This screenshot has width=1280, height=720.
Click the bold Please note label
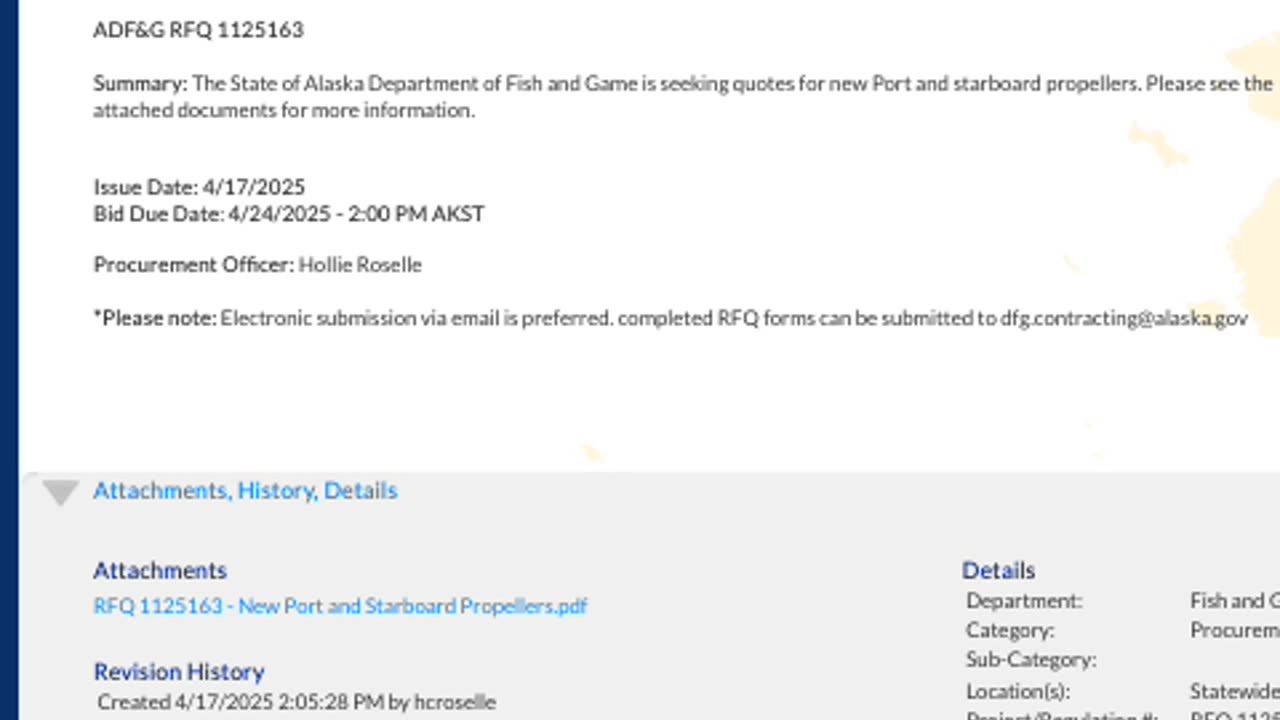pos(156,318)
